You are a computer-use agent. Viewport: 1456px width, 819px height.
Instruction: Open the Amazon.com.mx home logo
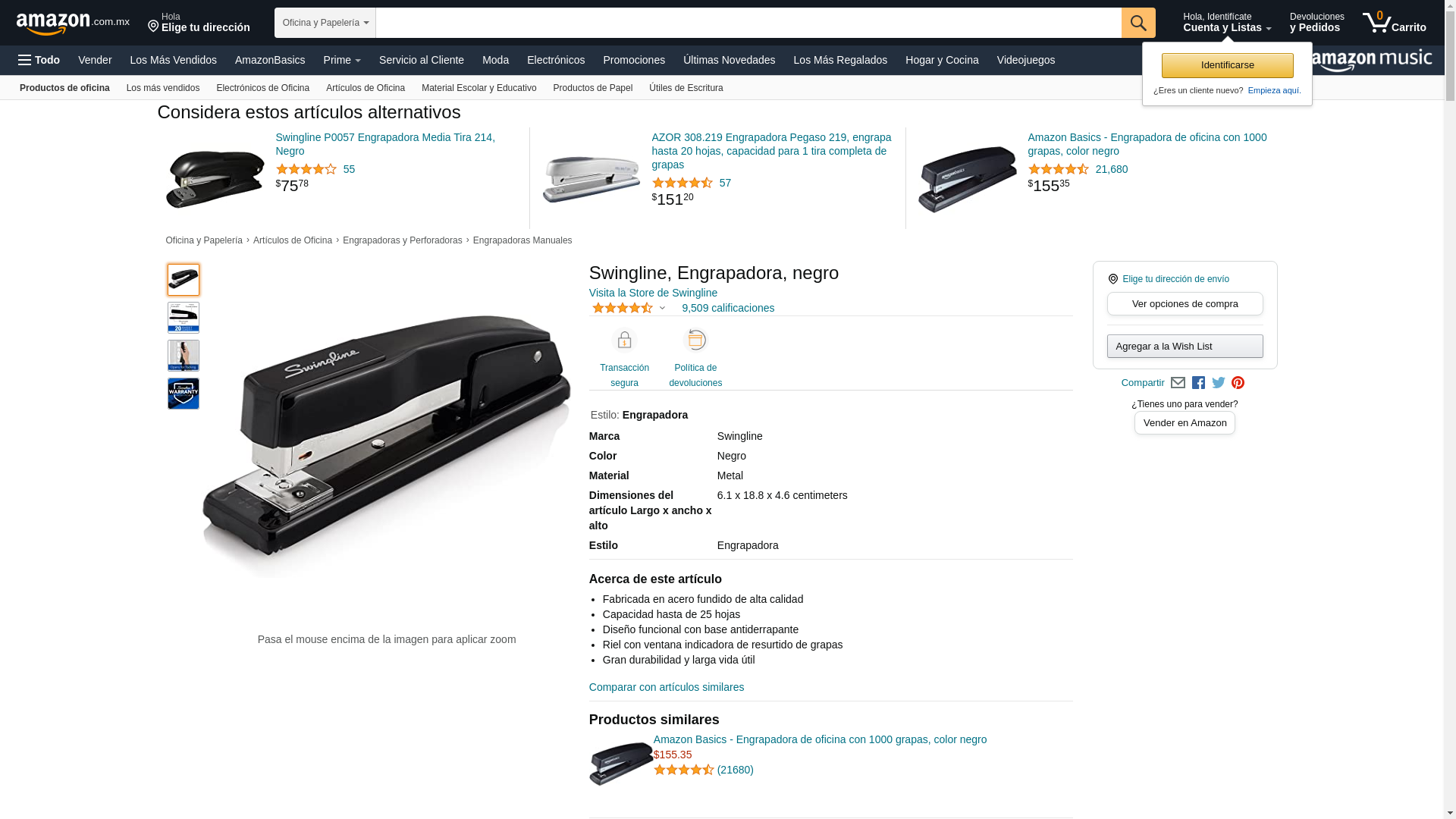[73, 23]
